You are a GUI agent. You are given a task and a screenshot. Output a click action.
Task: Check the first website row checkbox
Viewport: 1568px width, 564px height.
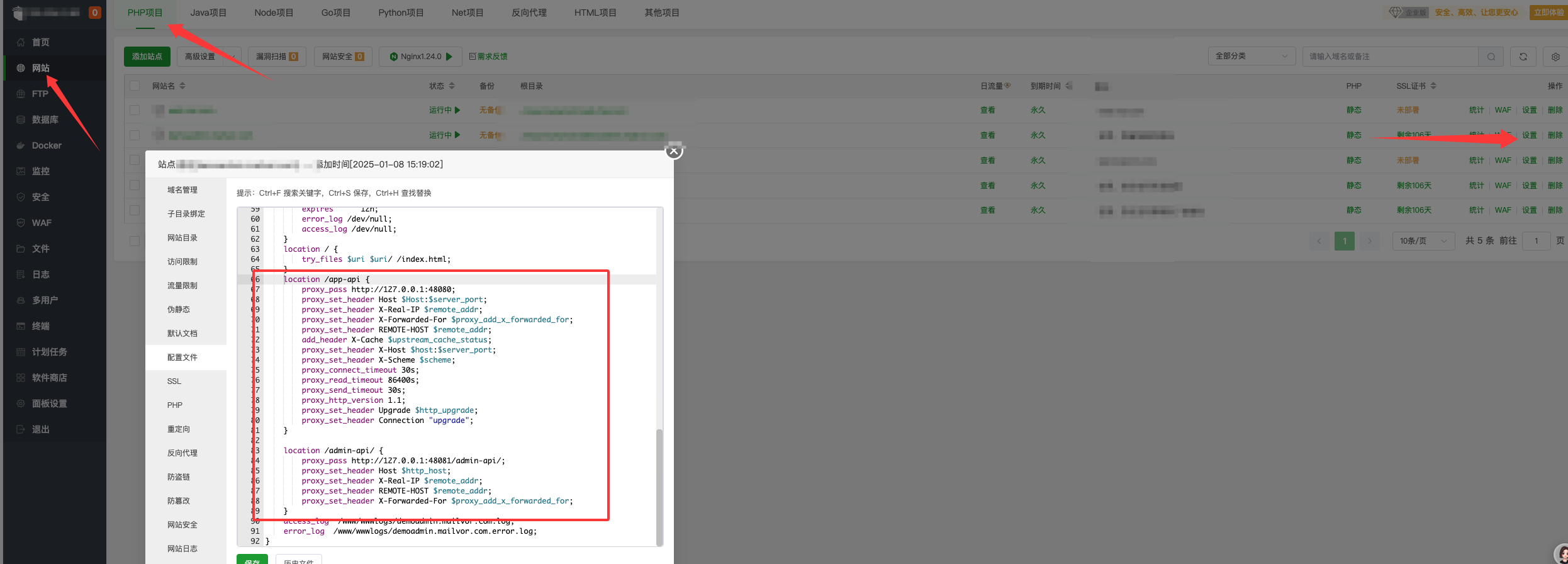click(x=135, y=110)
